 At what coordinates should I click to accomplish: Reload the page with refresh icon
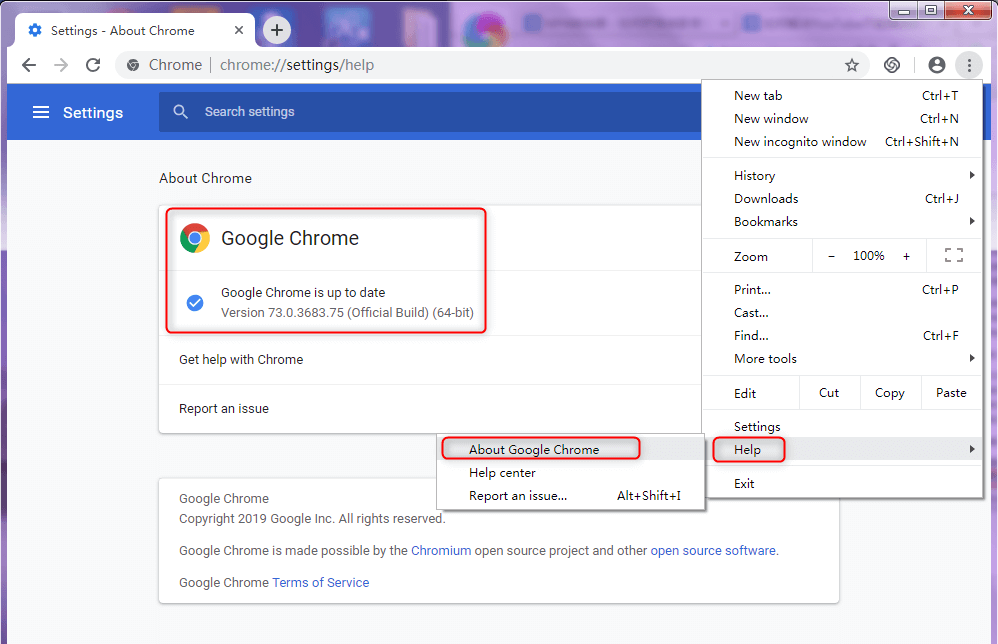(93, 65)
